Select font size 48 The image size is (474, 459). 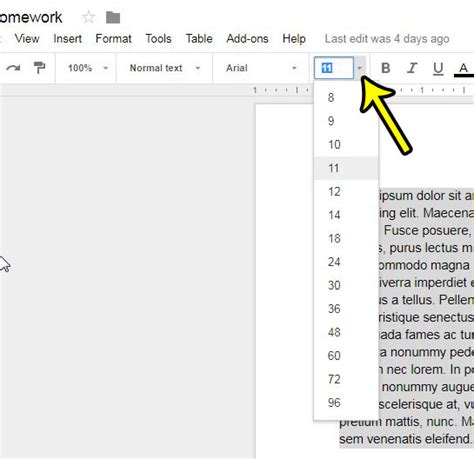[346, 332]
